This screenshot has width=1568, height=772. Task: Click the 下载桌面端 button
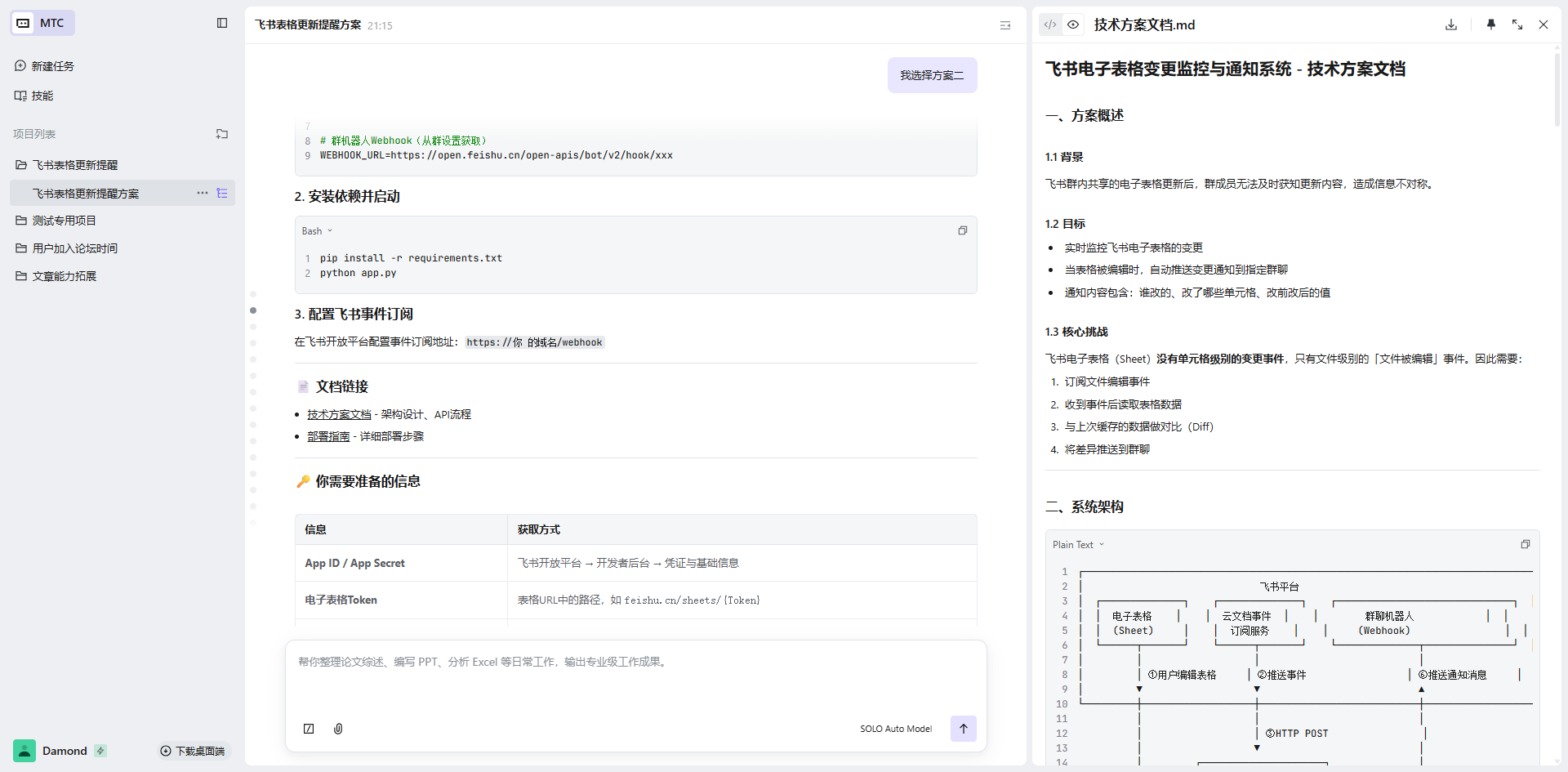[193, 751]
